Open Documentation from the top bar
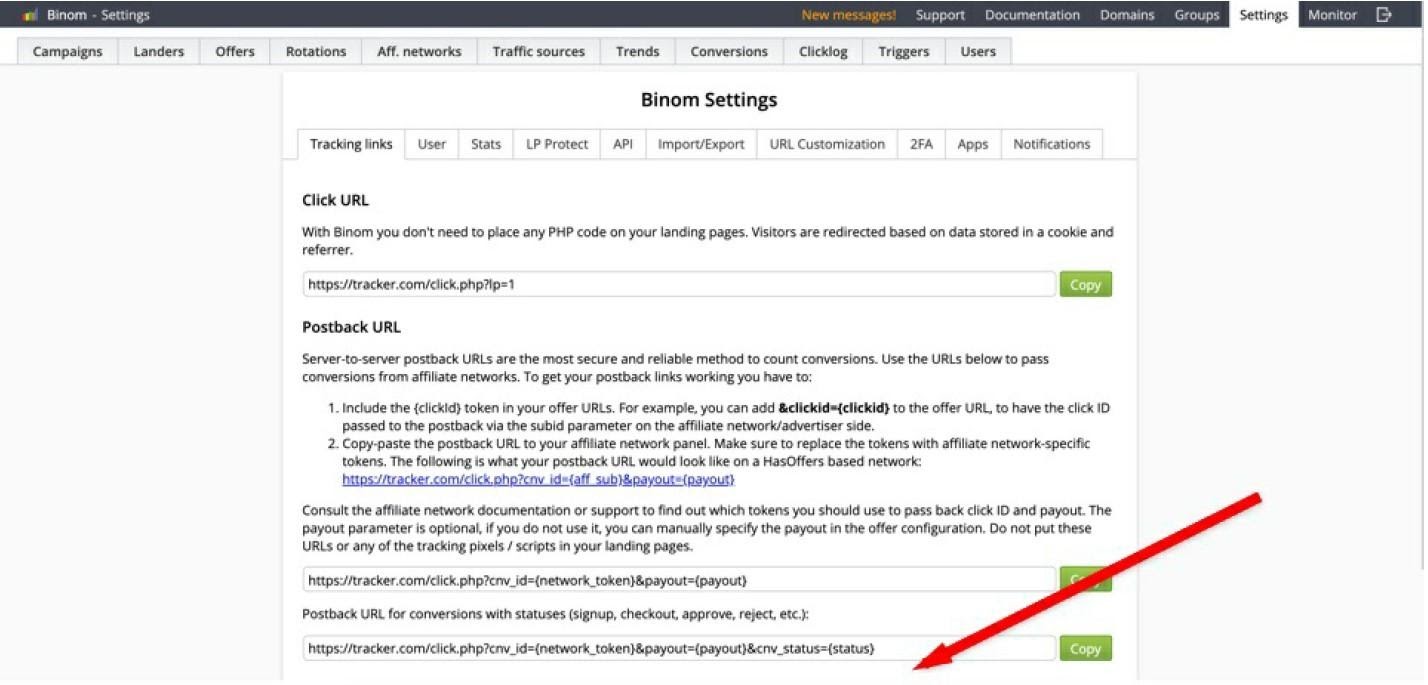Image resolution: width=1428 pixels, height=685 pixels. coord(1032,15)
